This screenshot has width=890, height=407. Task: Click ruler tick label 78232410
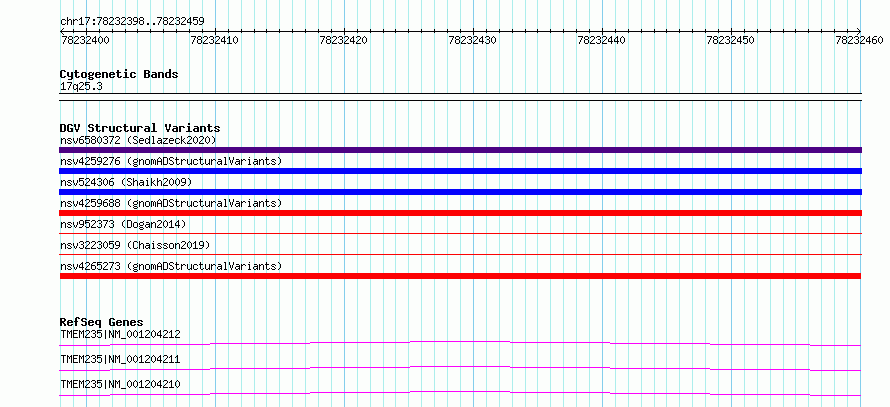point(215,40)
